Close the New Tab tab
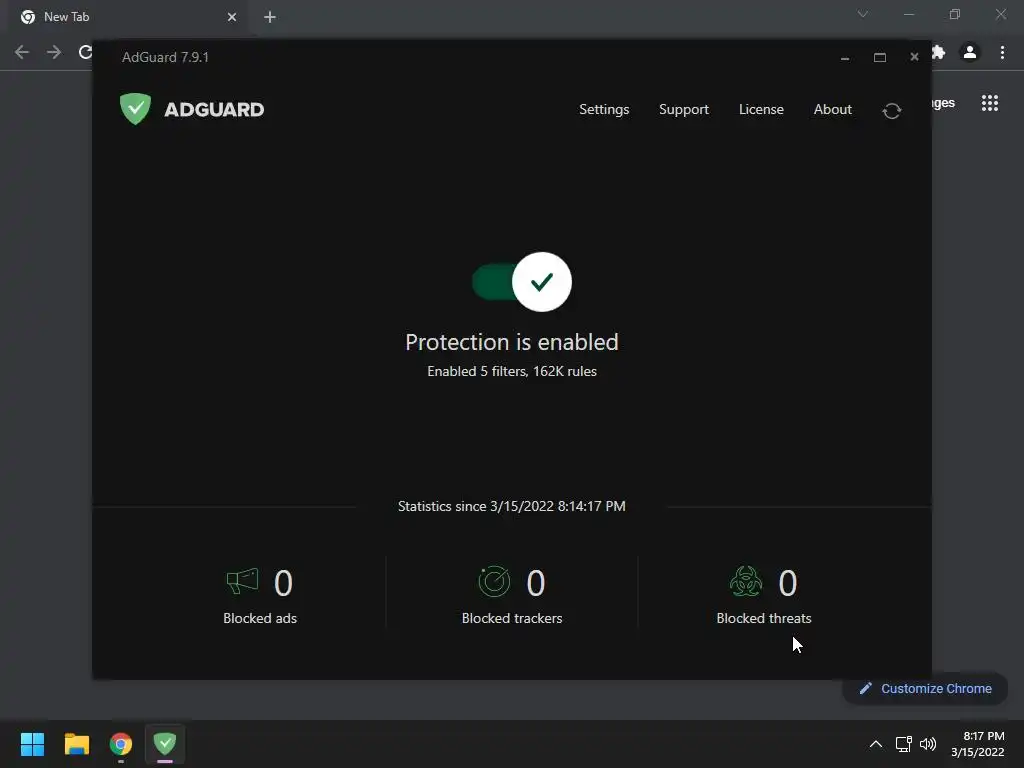Image resolution: width=1024 pixels, height=768 pixels. coord(232,17)
